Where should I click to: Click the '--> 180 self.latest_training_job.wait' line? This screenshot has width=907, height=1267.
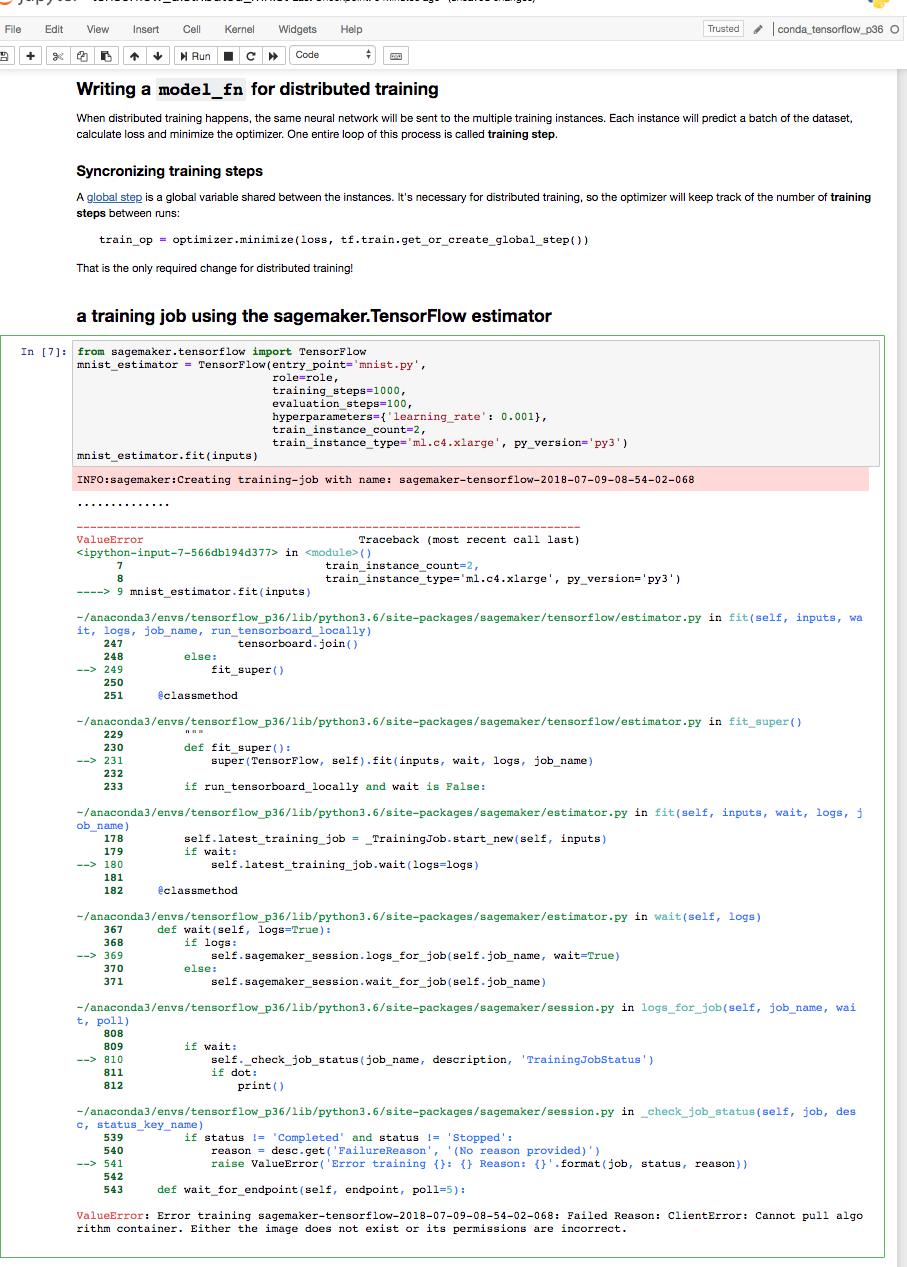(x=278, y=865)
